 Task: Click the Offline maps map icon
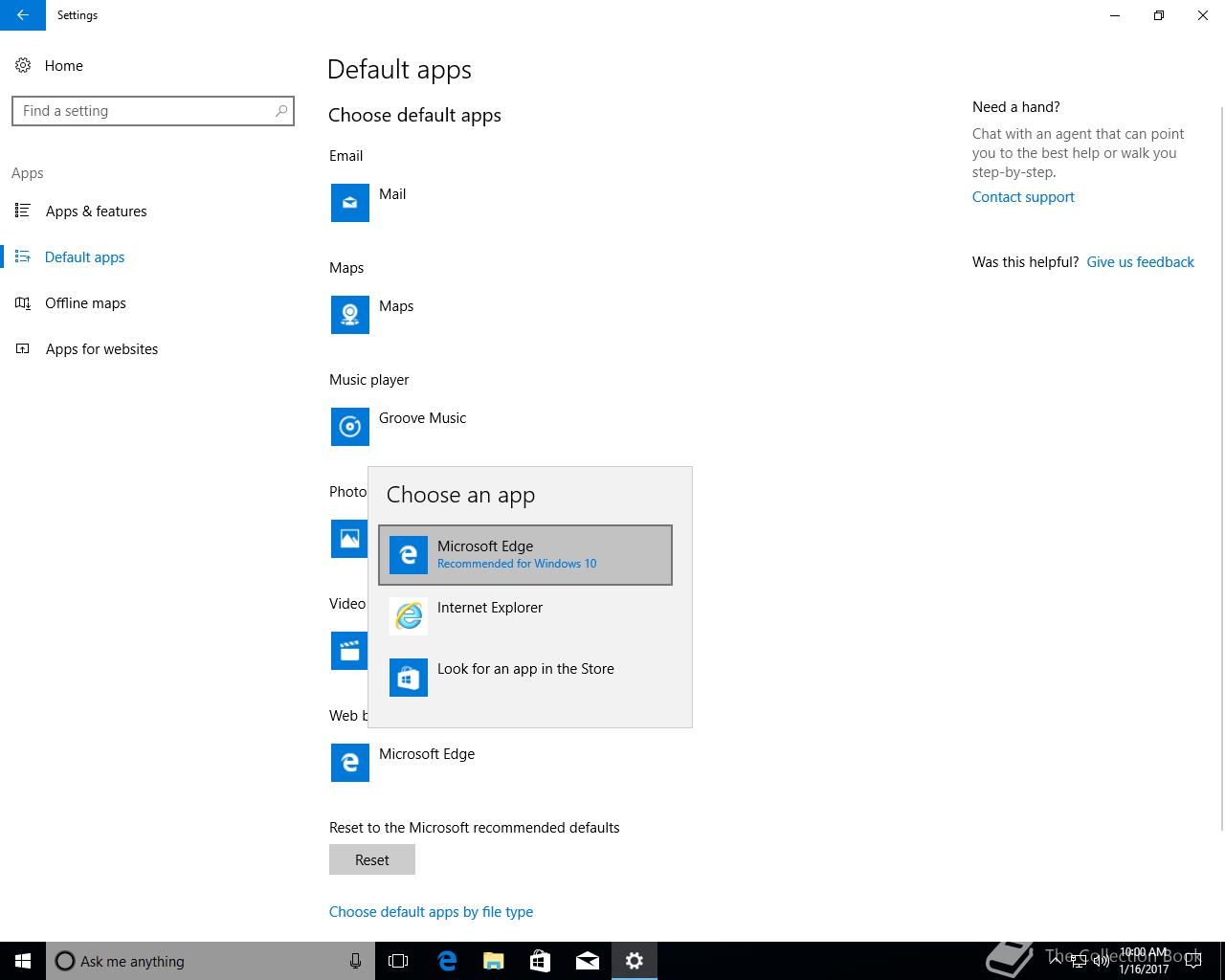[23, 302]
